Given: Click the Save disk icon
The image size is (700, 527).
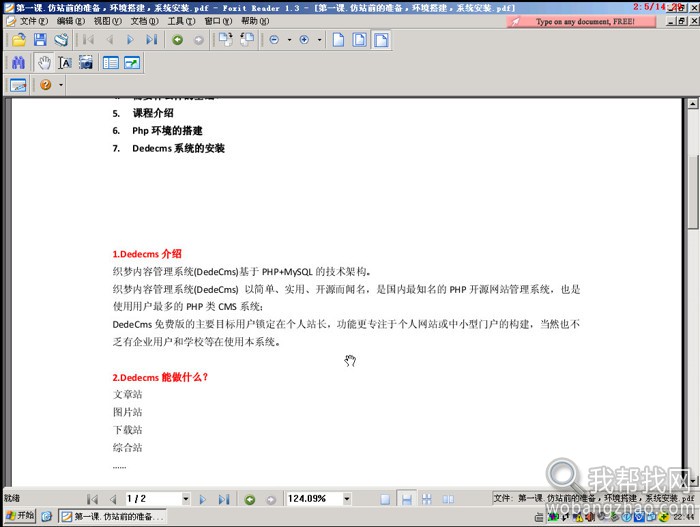Looking at the screenshot, I should (40, 40).
